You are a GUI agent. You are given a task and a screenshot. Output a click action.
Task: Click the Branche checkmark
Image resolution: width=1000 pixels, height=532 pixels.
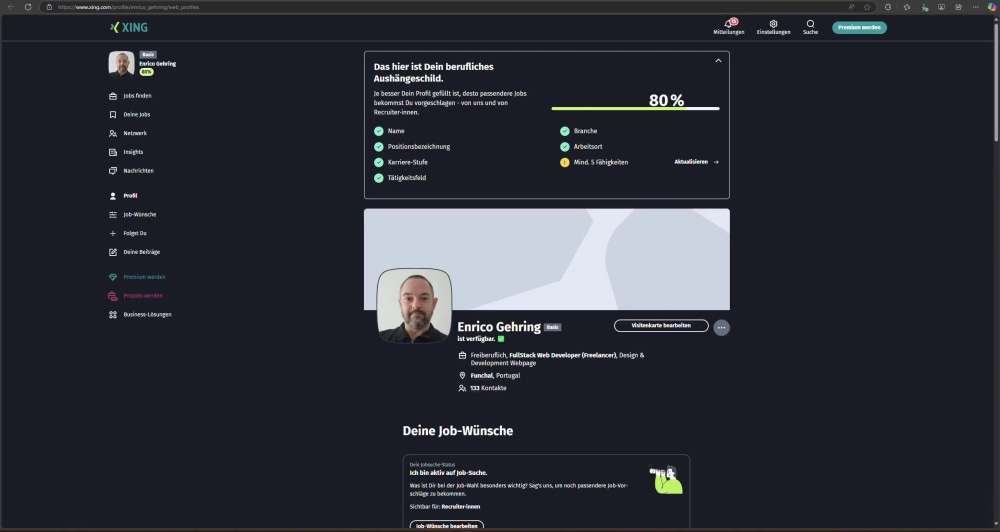pyautogui.click(x=564, y=131)
